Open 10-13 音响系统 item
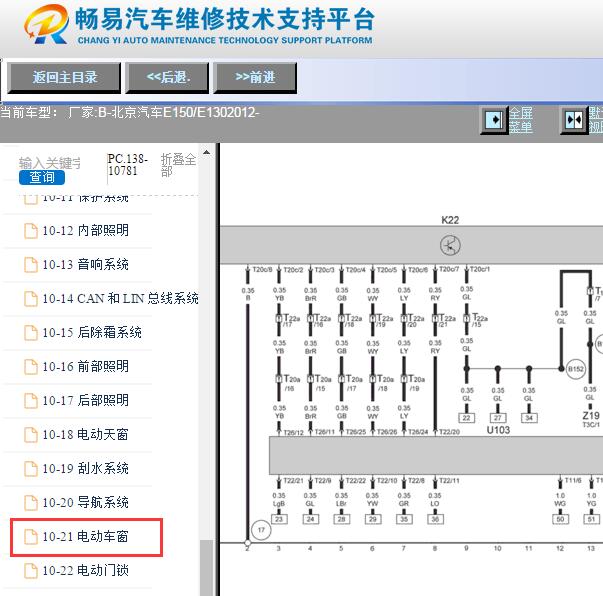The image size is (603, 596). 85,265
